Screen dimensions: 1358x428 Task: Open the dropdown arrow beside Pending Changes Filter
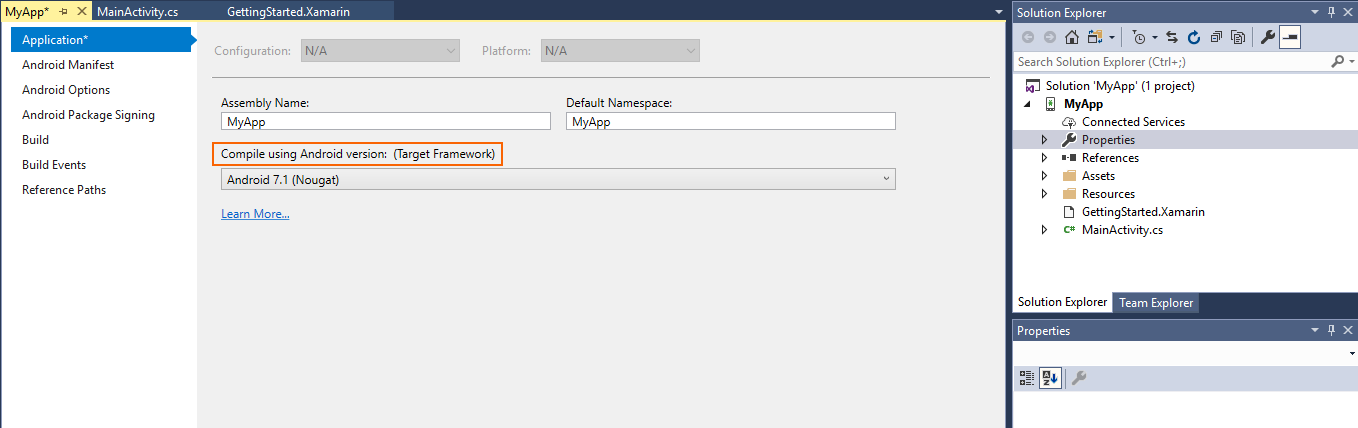[x=1154, y=37]
